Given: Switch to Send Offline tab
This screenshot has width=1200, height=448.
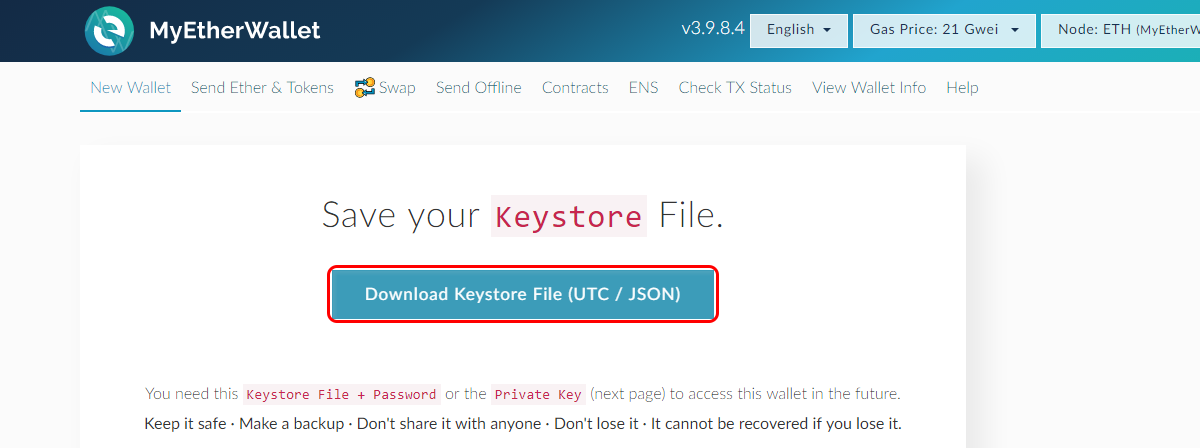Looking at the screenshot, I should 479,88.
